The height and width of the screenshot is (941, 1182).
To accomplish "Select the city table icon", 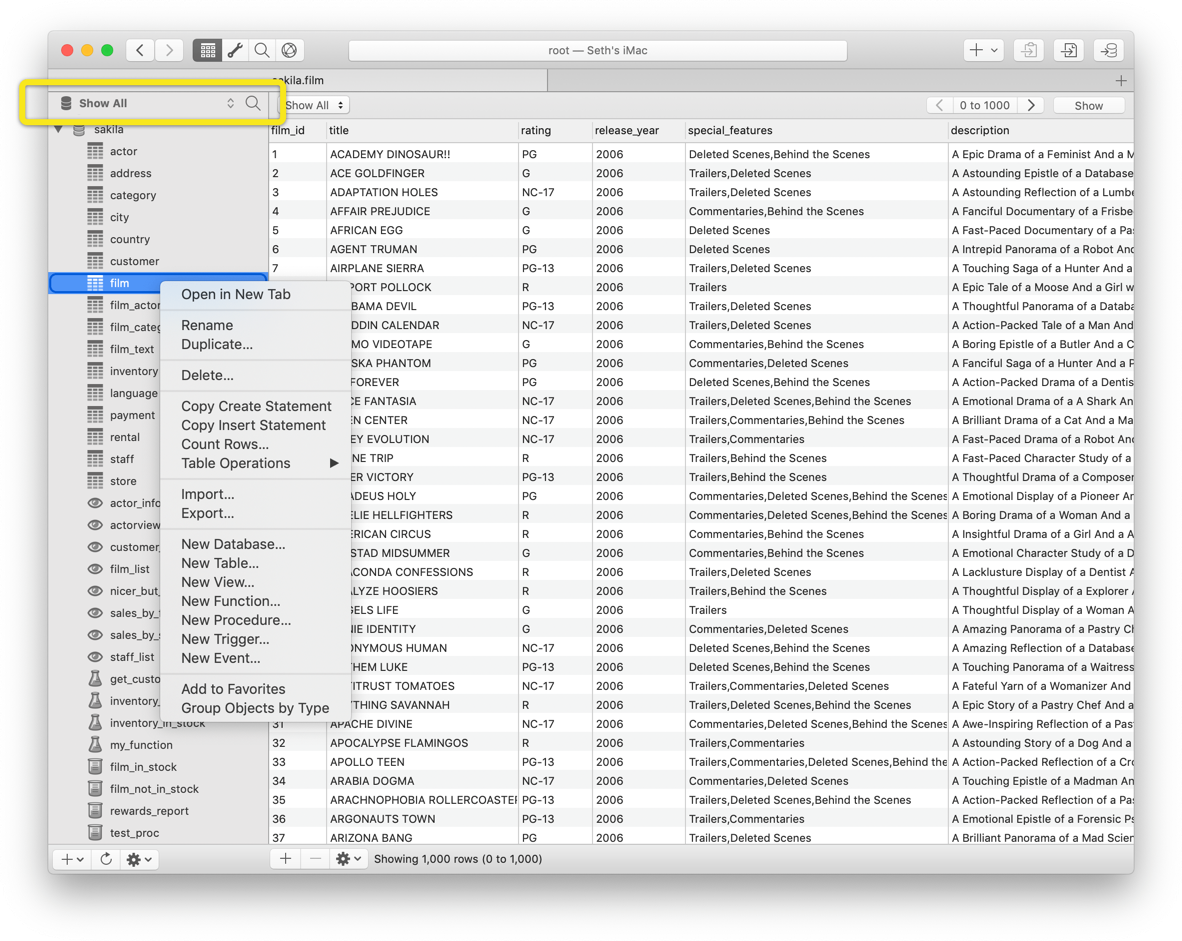I will (x=95, y=217).
